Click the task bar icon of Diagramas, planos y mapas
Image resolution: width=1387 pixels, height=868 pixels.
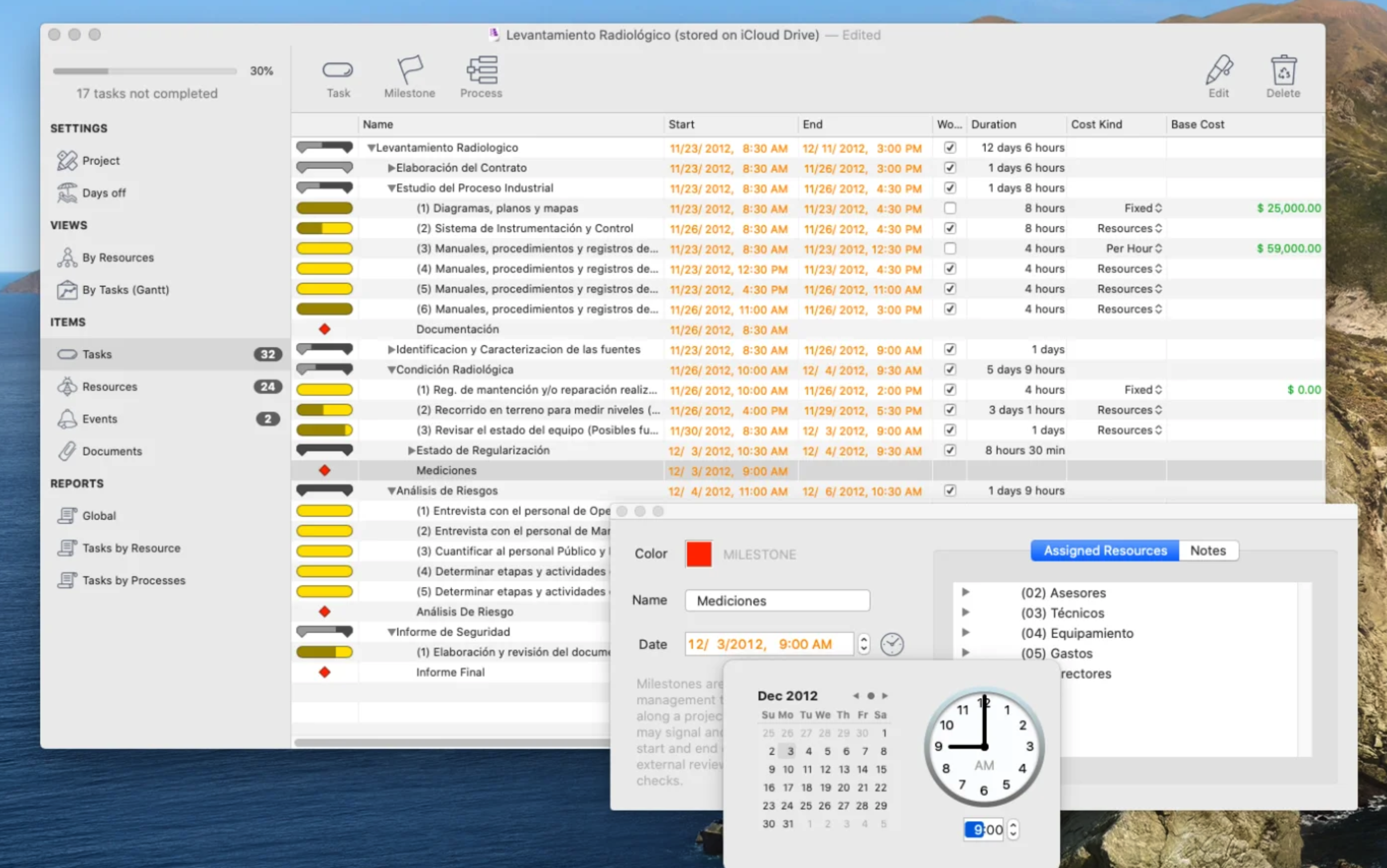324,208
